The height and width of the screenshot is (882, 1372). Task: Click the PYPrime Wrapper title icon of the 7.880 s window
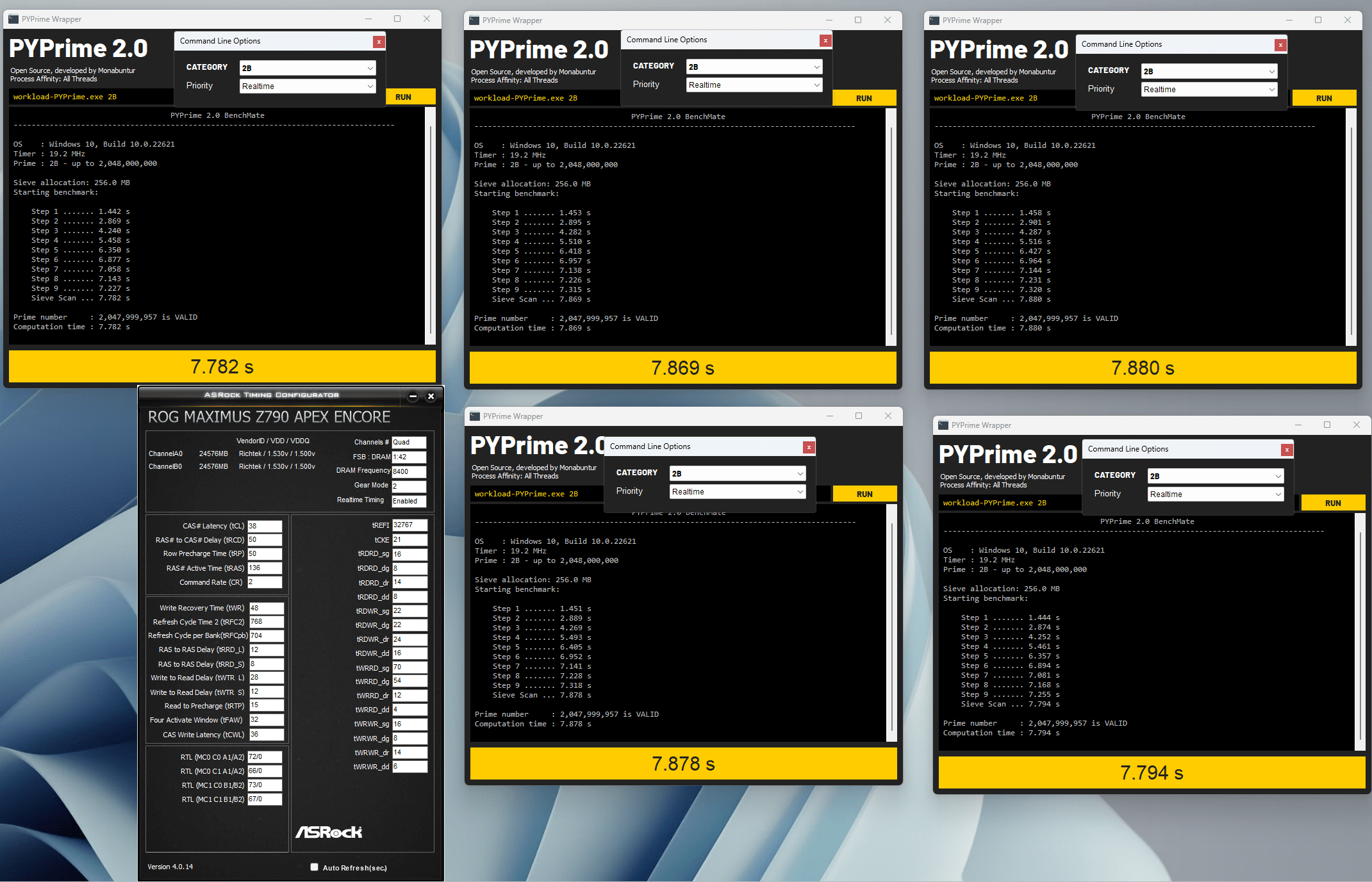(934, 20)
